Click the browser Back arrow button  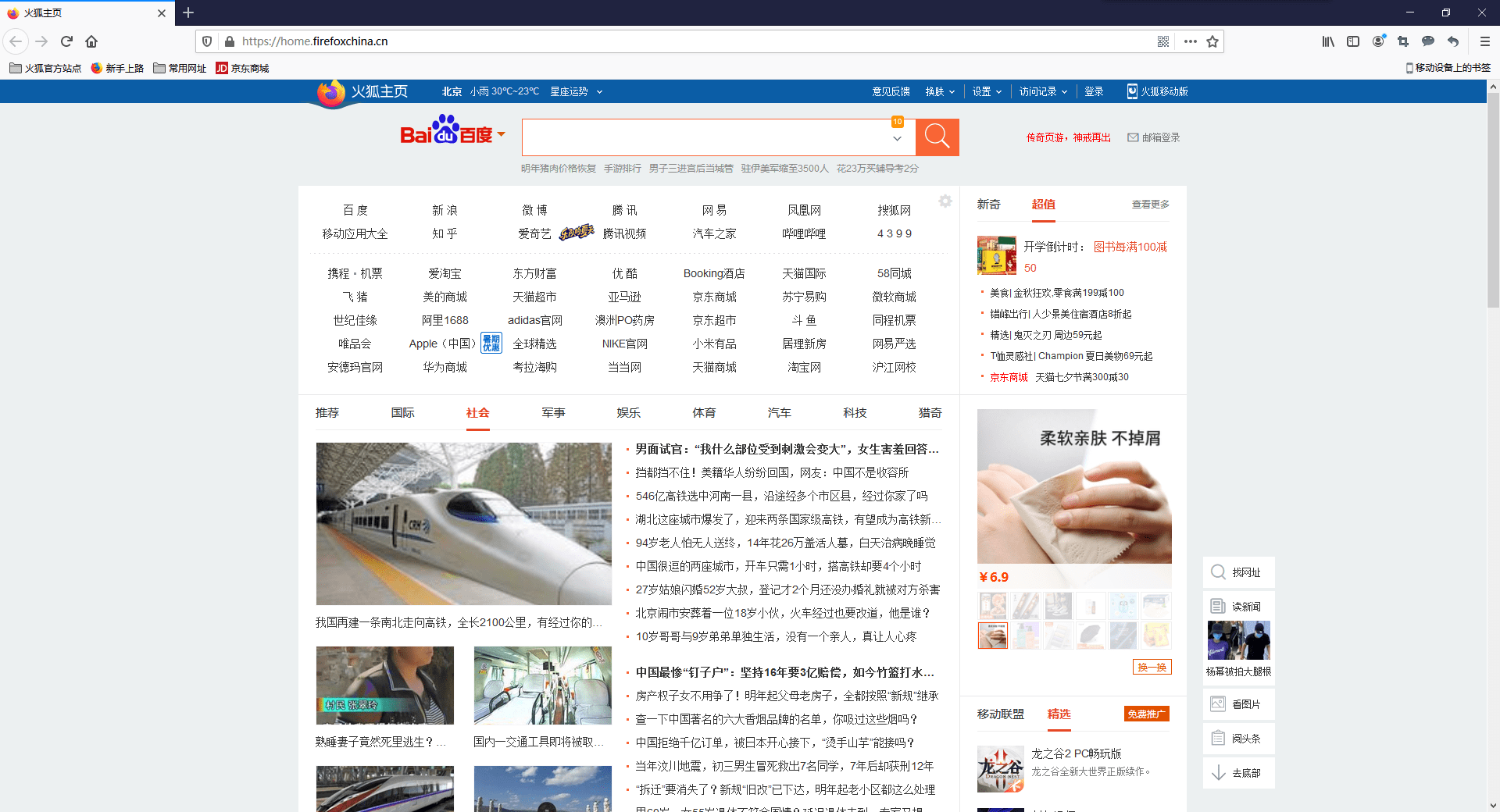click(16, 41)
